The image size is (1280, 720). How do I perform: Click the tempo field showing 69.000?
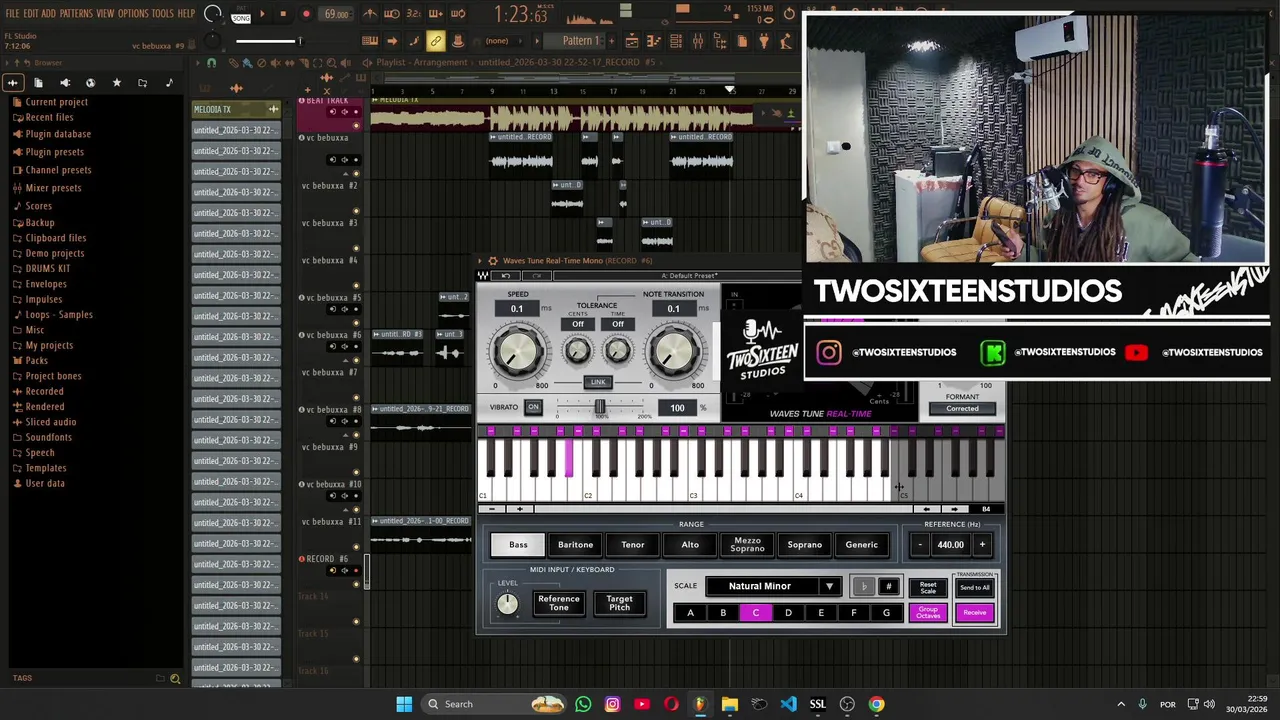tap(337, 14)
